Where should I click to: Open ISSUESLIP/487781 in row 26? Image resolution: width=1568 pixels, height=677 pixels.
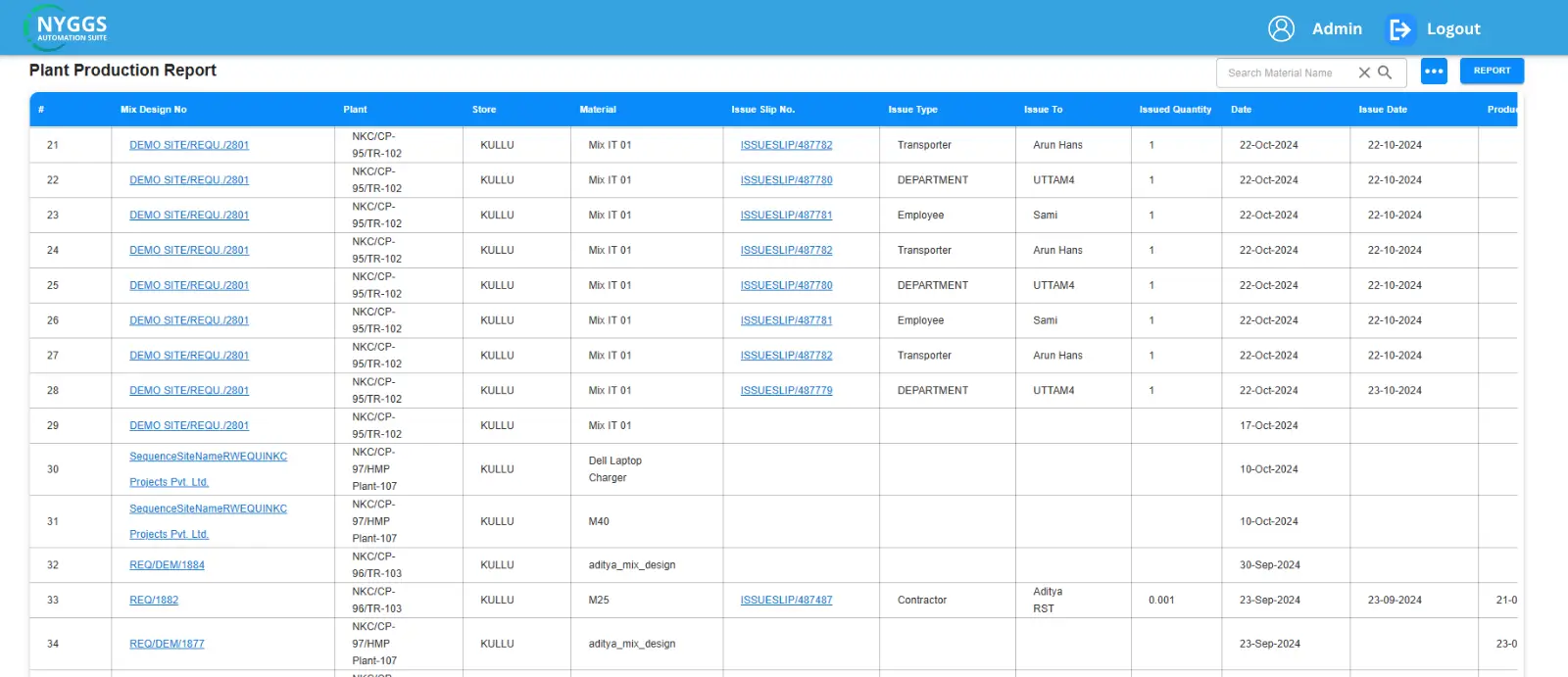point(786,320)
